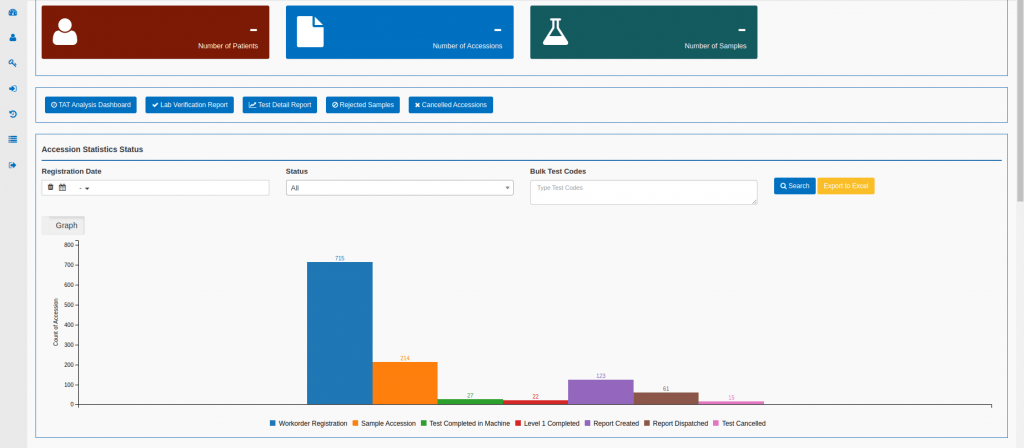The width and height of the screenshot is (1024, 448).
Task: Click the sign-out icon in sidebar
Action: tap(13, 165)
